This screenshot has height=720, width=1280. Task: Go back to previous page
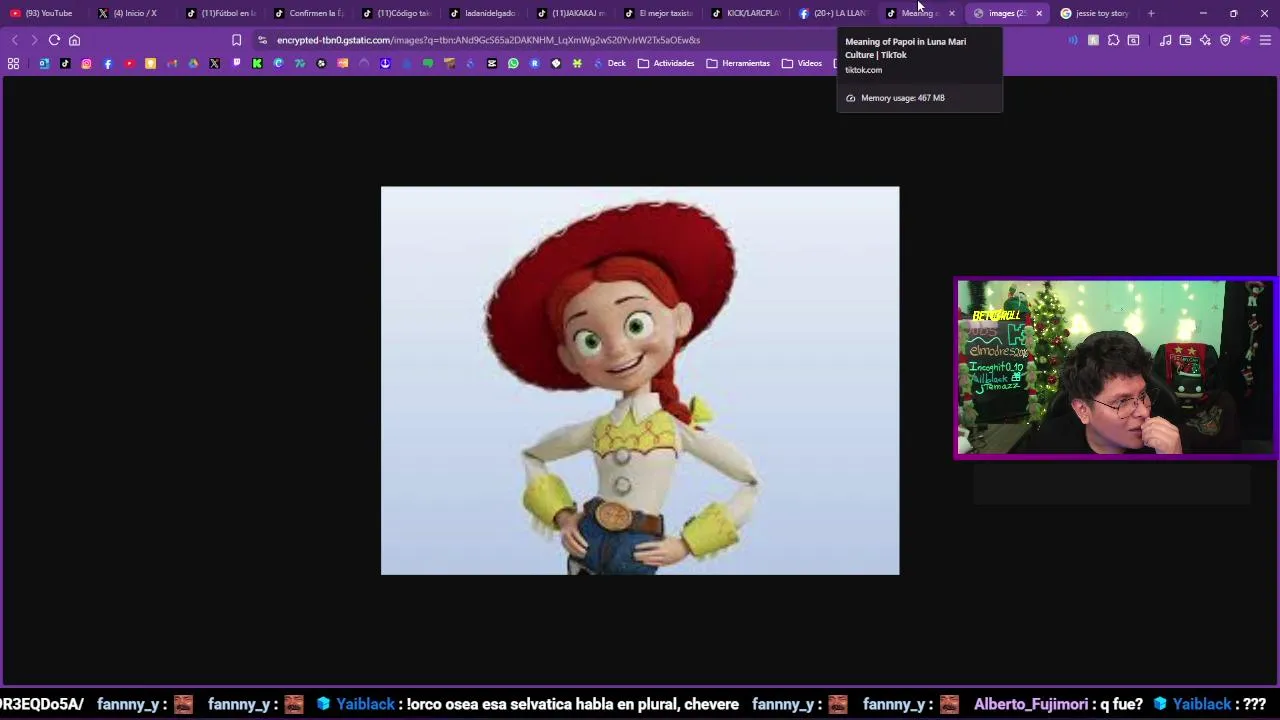(14, 40)
